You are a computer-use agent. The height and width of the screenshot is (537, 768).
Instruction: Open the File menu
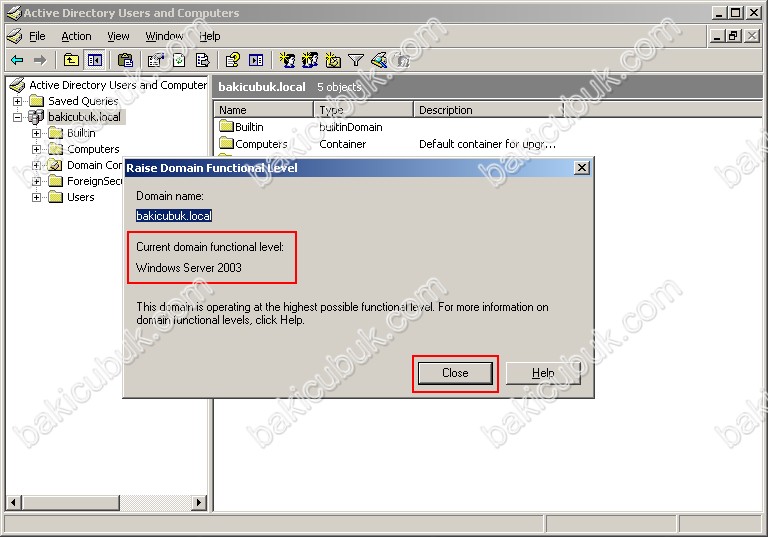point(37,36)
